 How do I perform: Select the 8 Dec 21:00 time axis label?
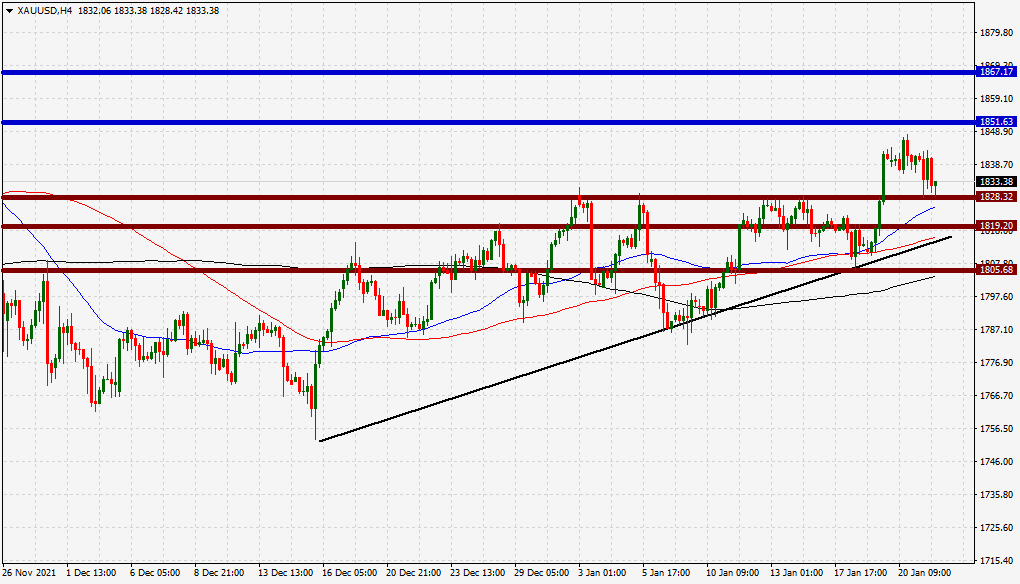pyautogui.click(x=219, y=573)
